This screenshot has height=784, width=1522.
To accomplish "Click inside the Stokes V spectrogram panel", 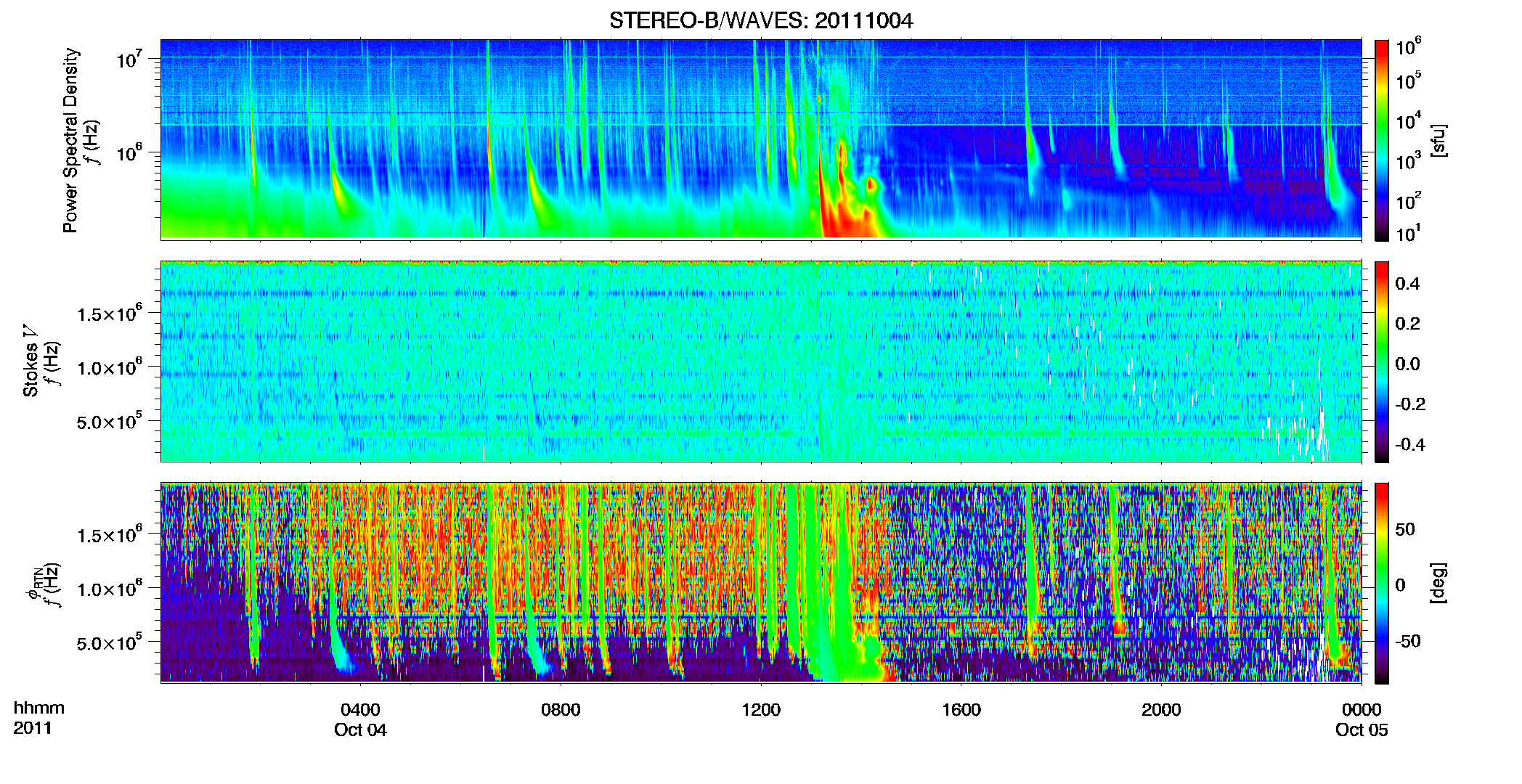I will coord(761,362).
